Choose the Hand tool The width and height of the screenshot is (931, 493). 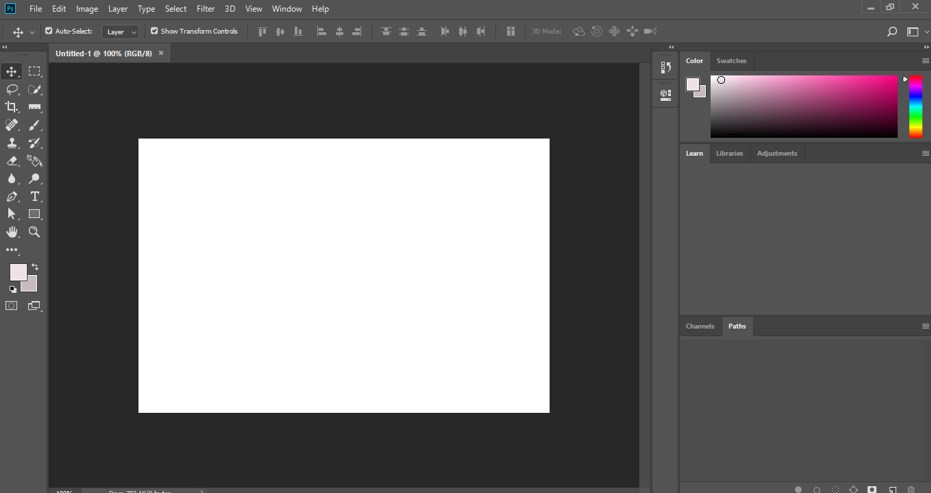tap(12, 232)
